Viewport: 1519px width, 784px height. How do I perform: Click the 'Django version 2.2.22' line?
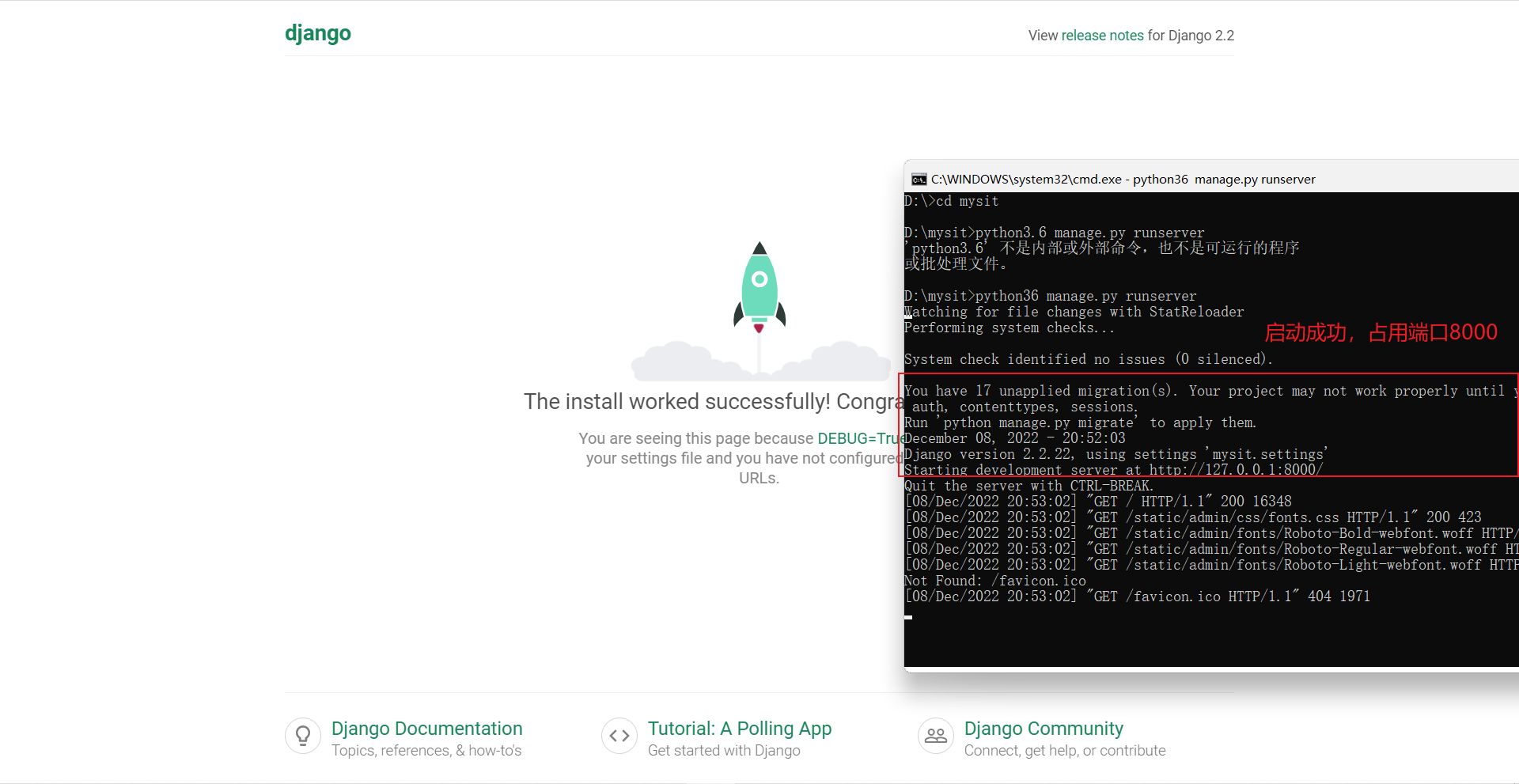click(x=1116, y=454)
